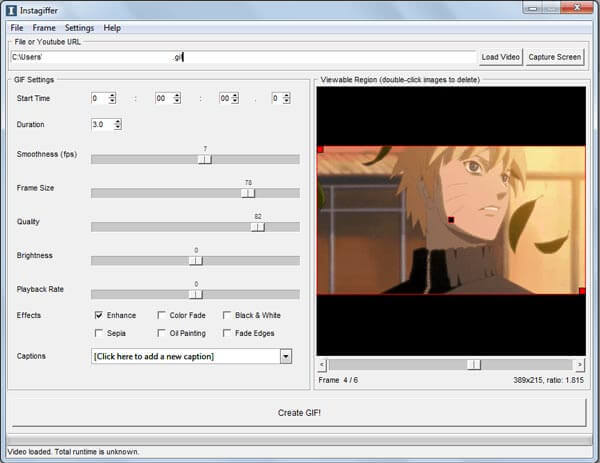600x463 pixels.
Task: Click the '389x215, ratio: 1.815' text
Action: (x=549, y=380)
